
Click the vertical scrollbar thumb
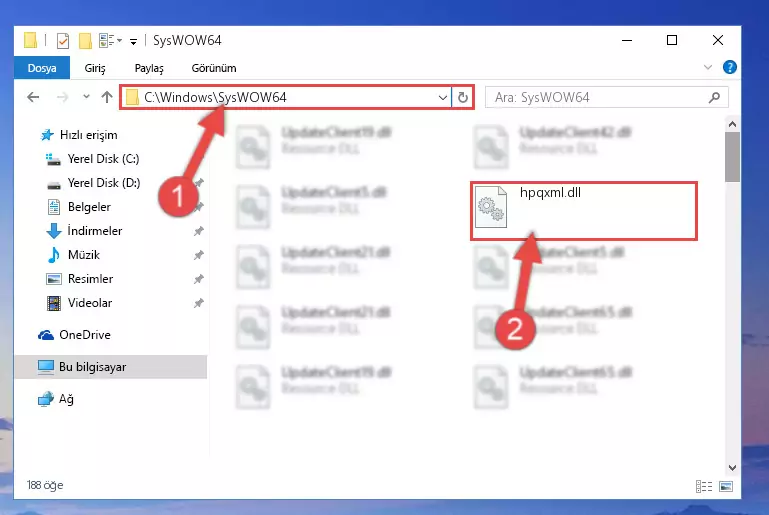pos(732,157)
